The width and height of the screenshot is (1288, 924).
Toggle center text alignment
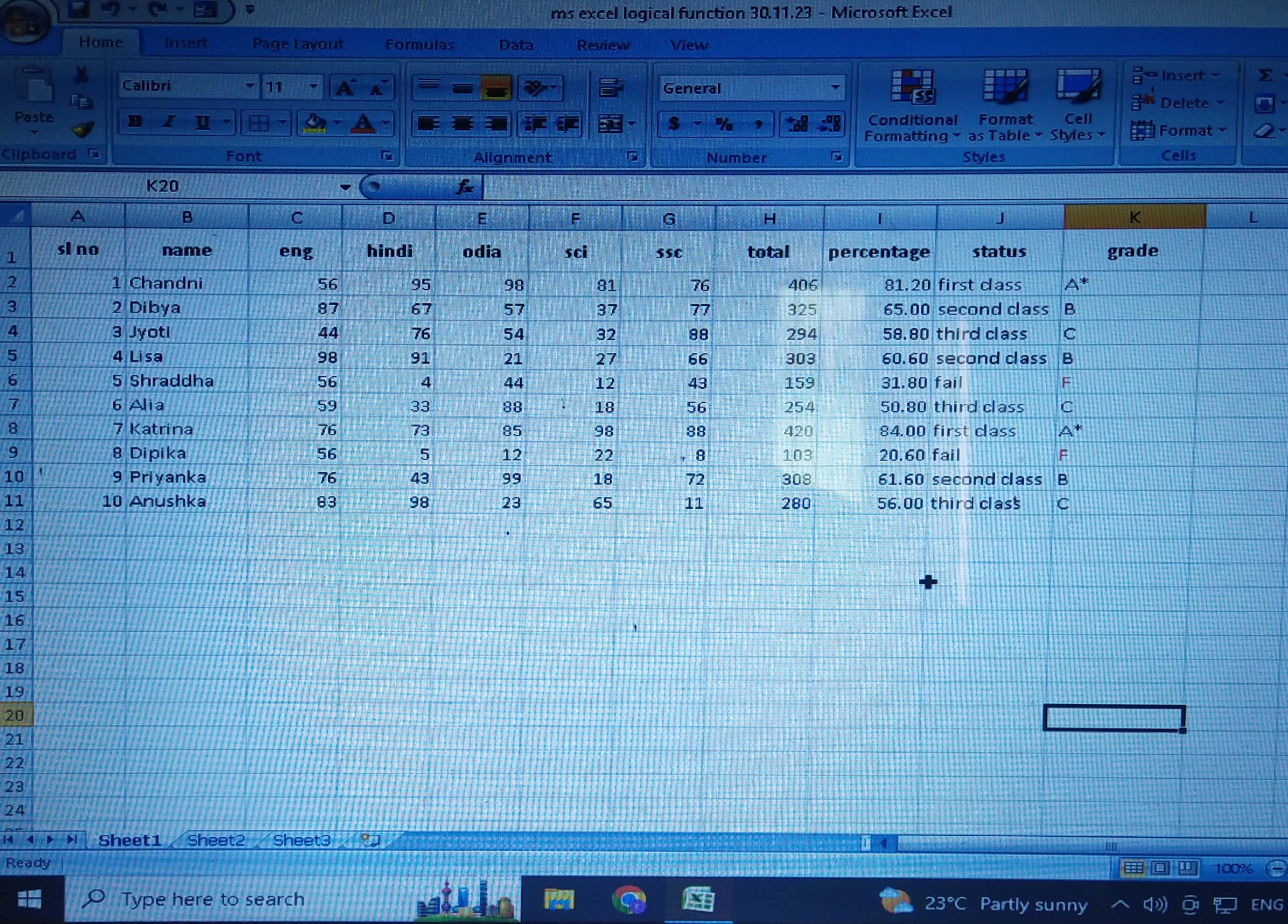click(462, 124)
